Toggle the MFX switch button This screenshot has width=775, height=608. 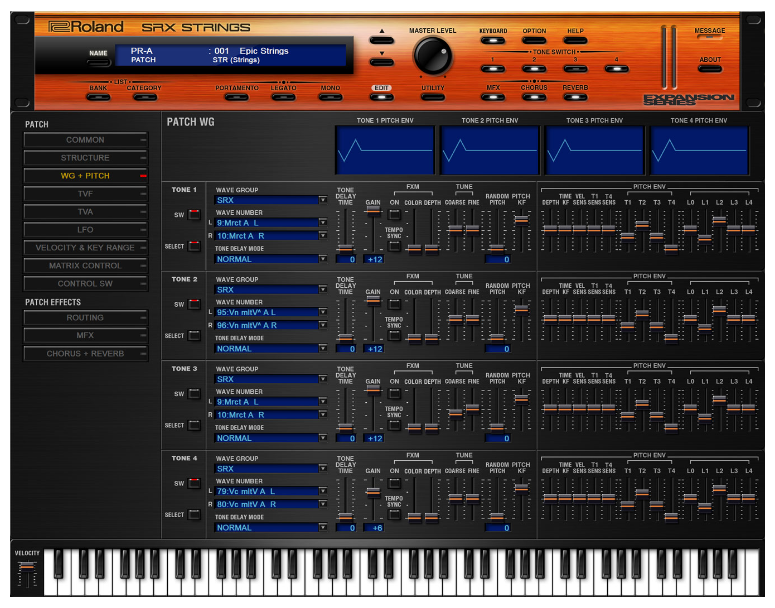coord(492,97)
